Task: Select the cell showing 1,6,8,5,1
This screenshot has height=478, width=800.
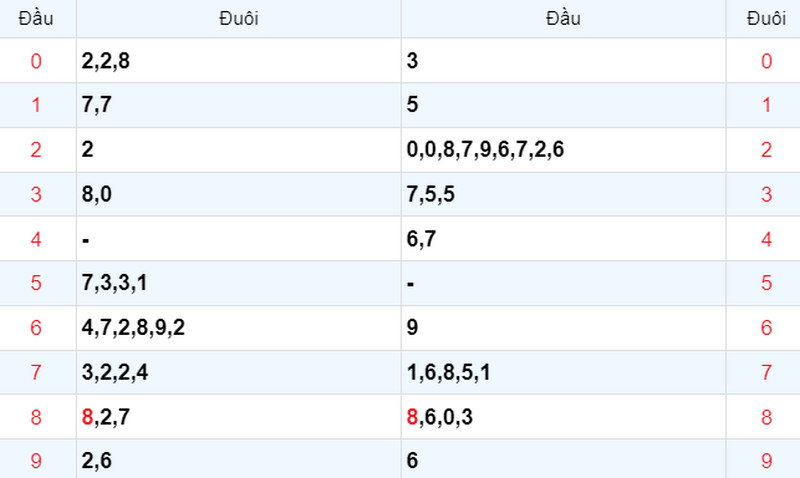Action: tap(563, 372)
